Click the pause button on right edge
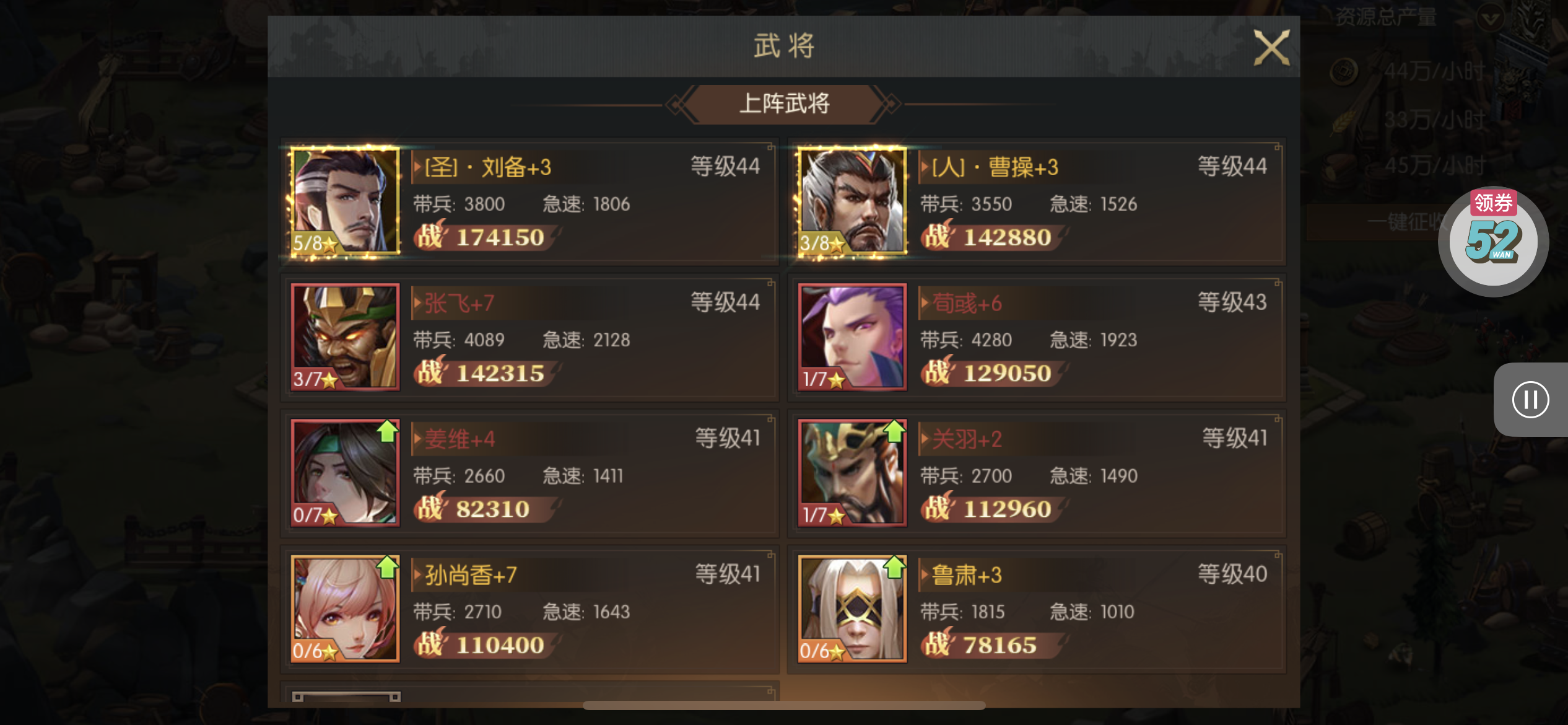Screen dimensions: 1568x725 [x=1530, y=400]
